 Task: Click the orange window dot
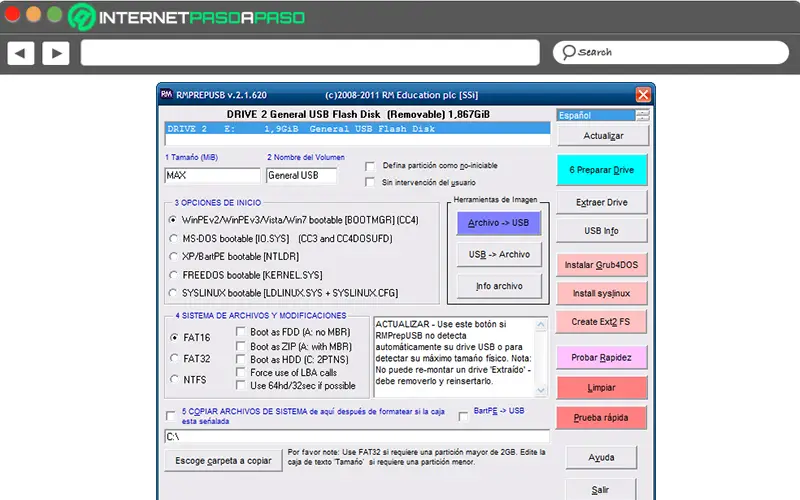33,14
